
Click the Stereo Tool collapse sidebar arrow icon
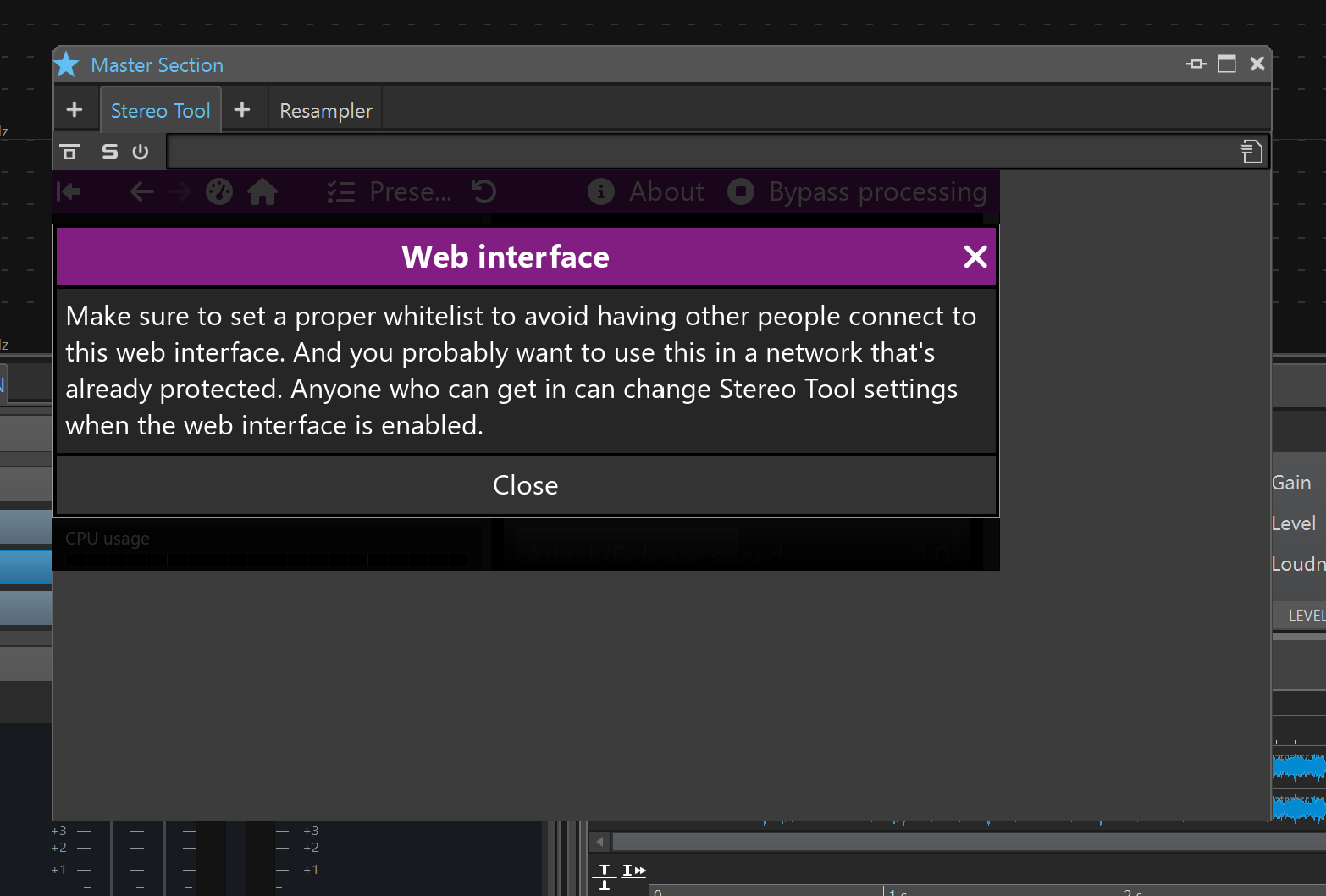(x=69, y=191)
